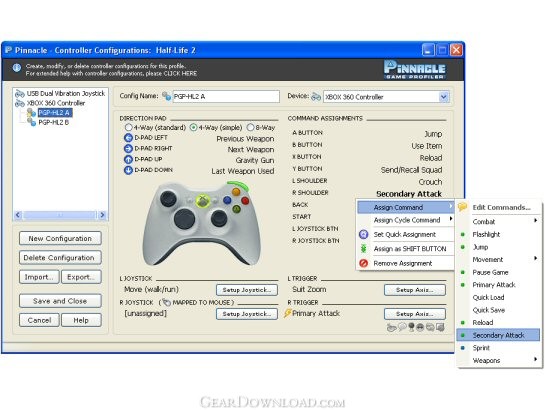Open Help
Viewport: 545px width, 410px height.
click(x=81, y=320)
